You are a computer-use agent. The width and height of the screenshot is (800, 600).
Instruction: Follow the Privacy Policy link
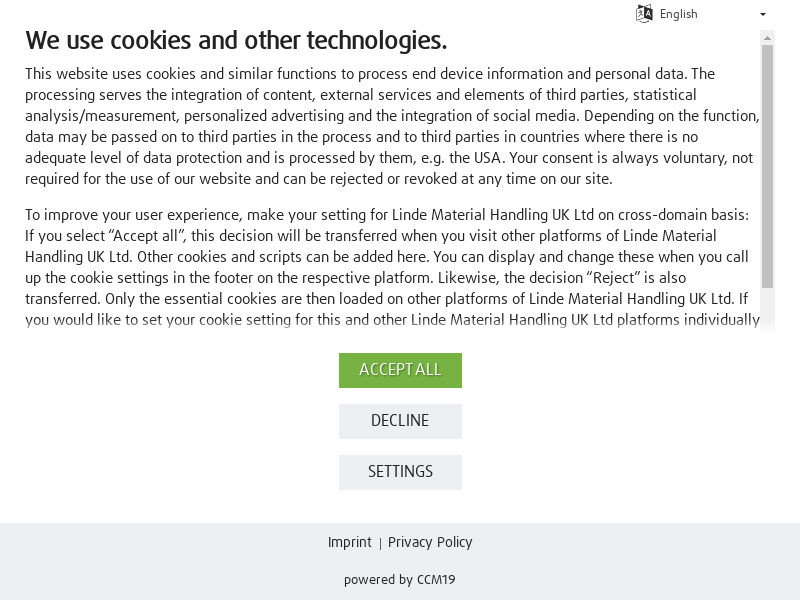(x=430, y=542)
